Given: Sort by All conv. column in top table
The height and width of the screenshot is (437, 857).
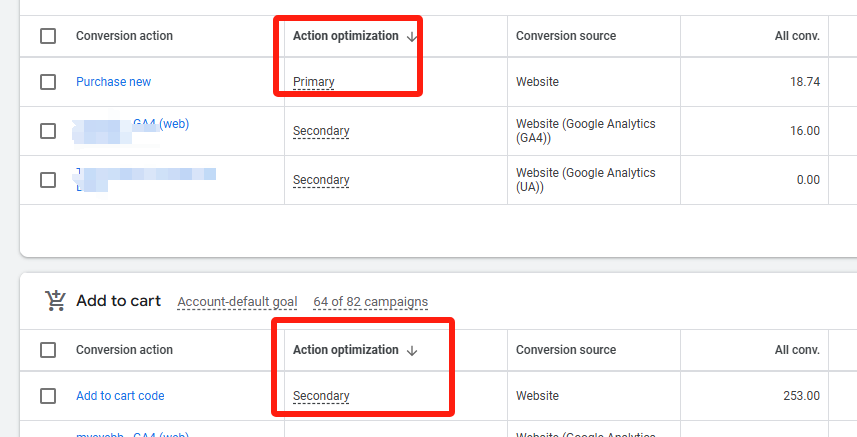Looking at the screenshot, I should click(797, 36).
